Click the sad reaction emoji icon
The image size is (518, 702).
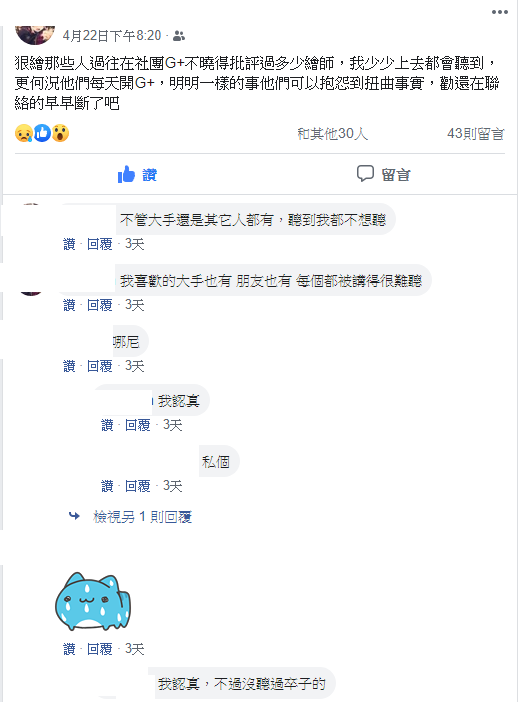pos(23,133)
